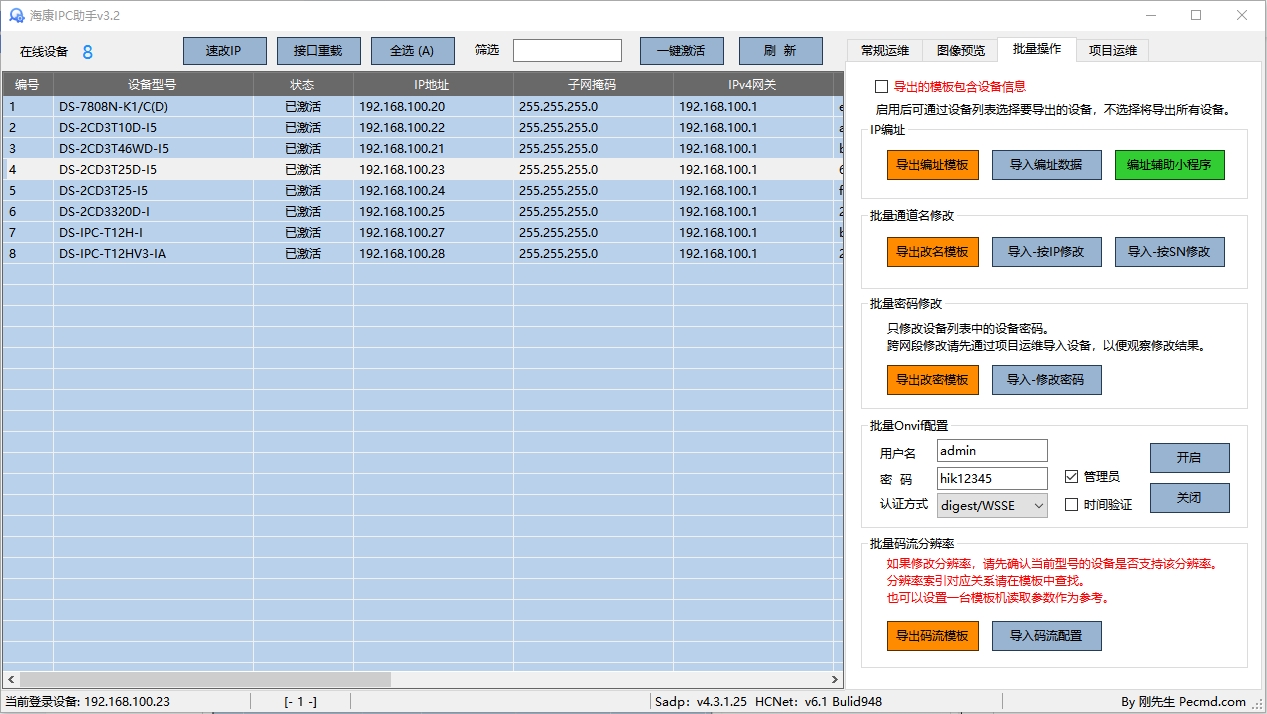Viewport: 1267px width, 714px height.
Task: Focus the 密码 field containing hik12345
Action: pos(992,478)
